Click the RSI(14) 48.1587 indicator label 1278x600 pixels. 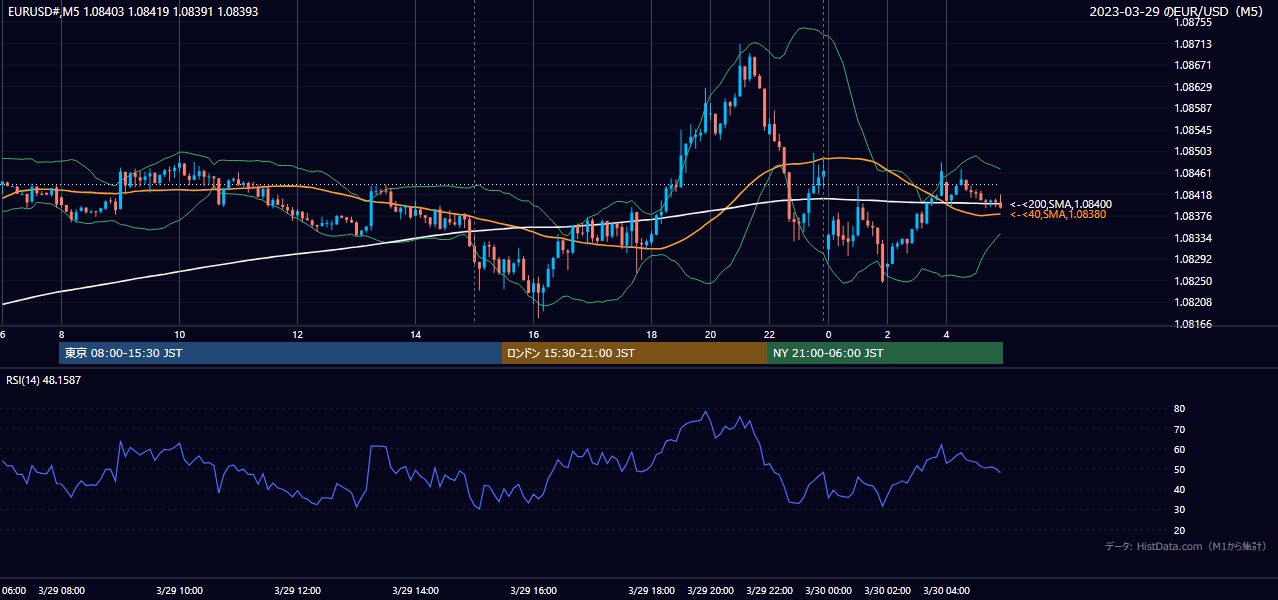(x=43, y=380)
